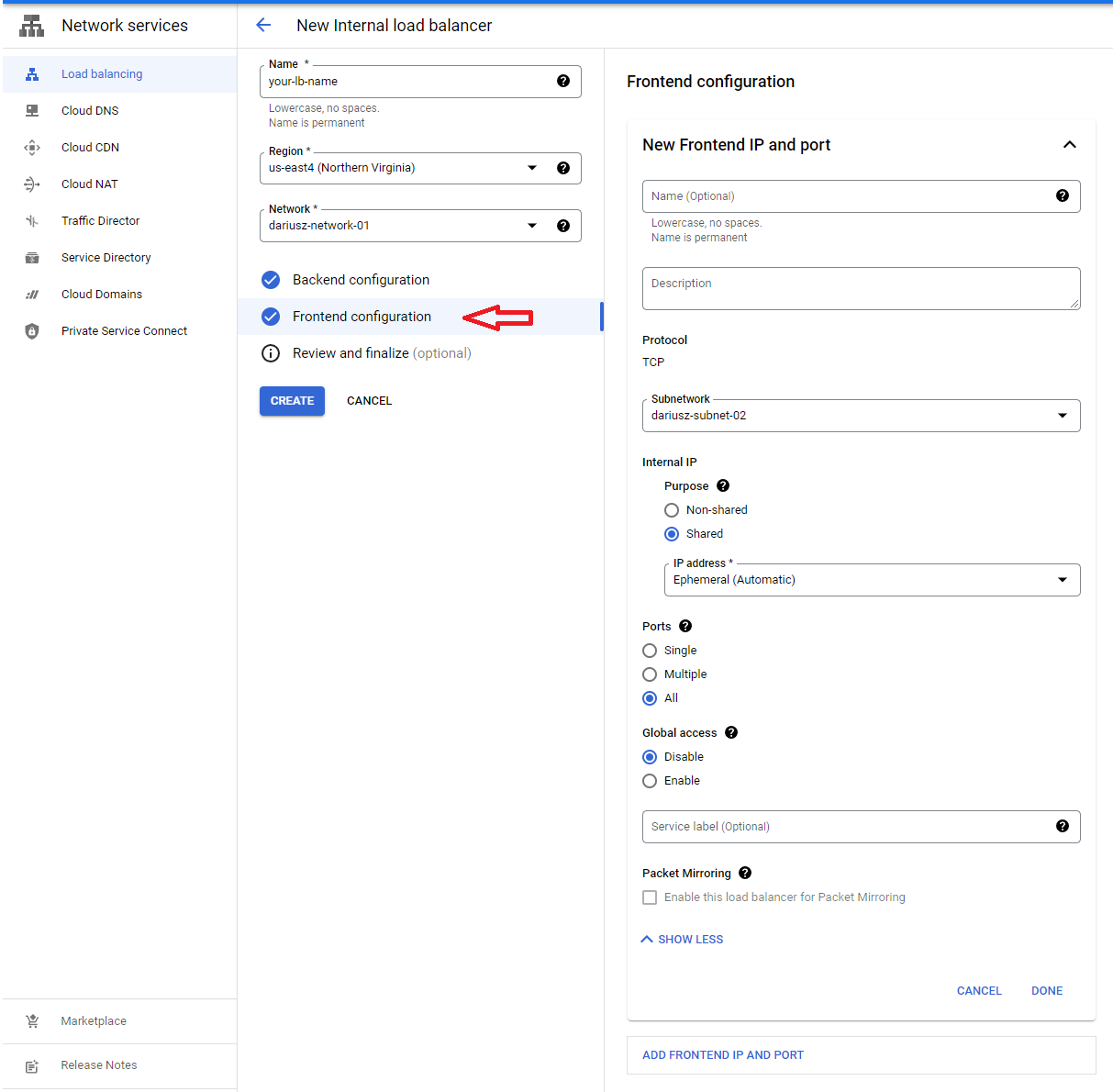Open the Cloud DNS menu item
The image size is (1113, 1092).
click(119, 111)
